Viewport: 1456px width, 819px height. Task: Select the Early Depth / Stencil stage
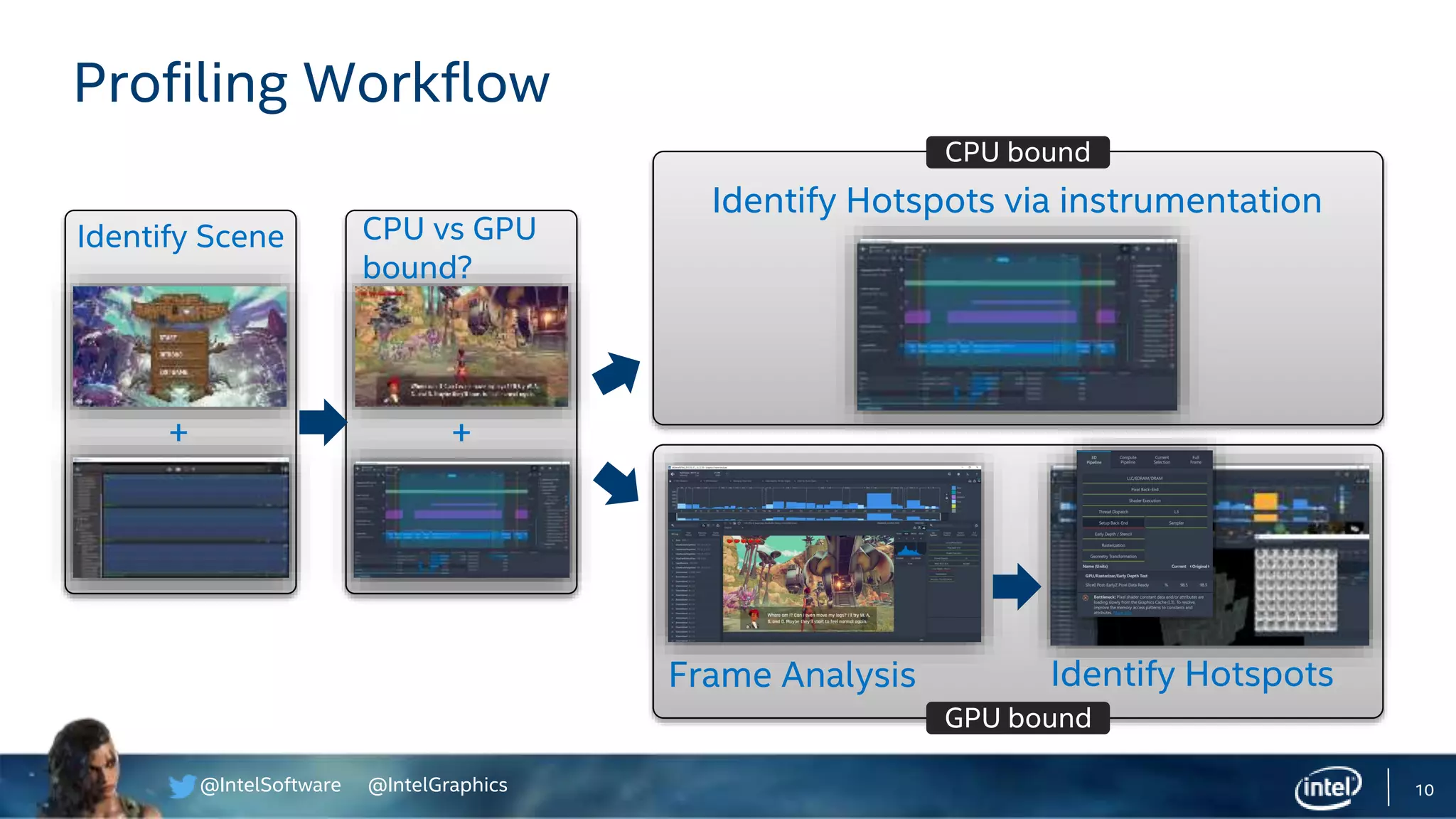(1113, 534)
